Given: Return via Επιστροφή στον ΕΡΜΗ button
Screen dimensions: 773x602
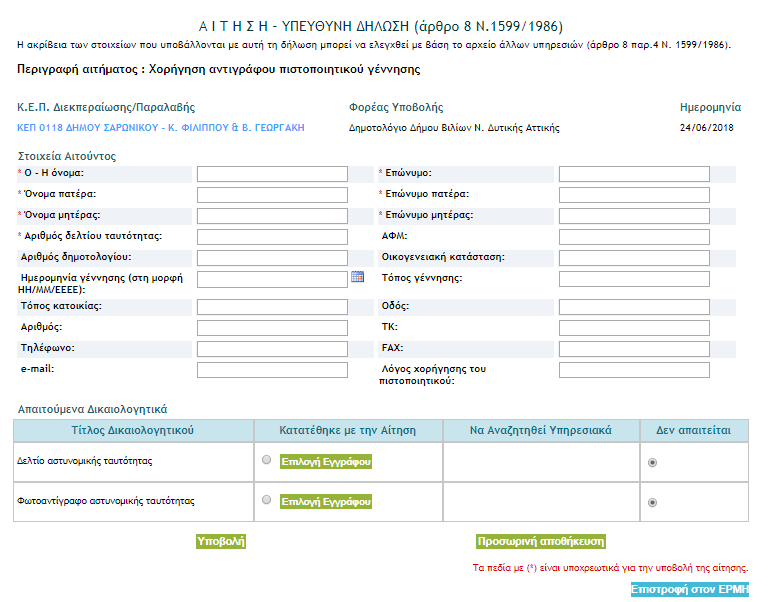Looking at the screenshot, I should 690,590.
